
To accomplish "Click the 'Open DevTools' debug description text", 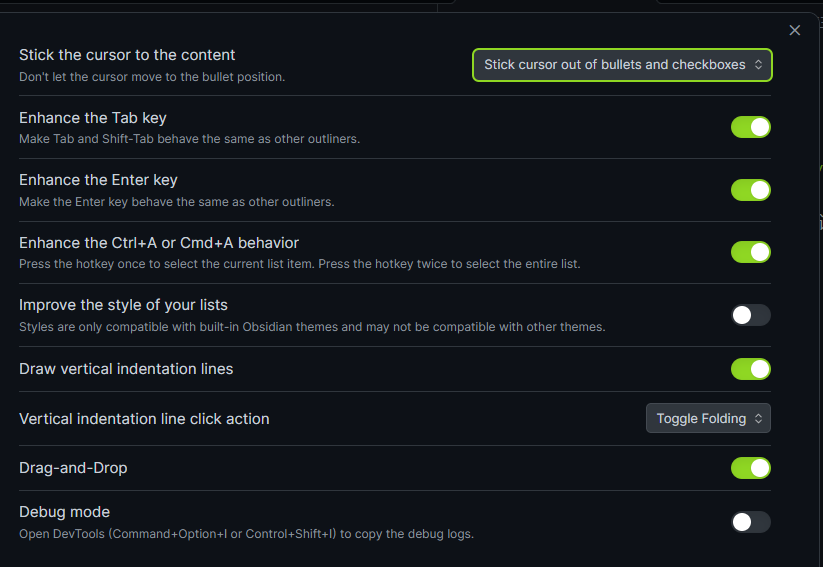I will tap(246, 534).
